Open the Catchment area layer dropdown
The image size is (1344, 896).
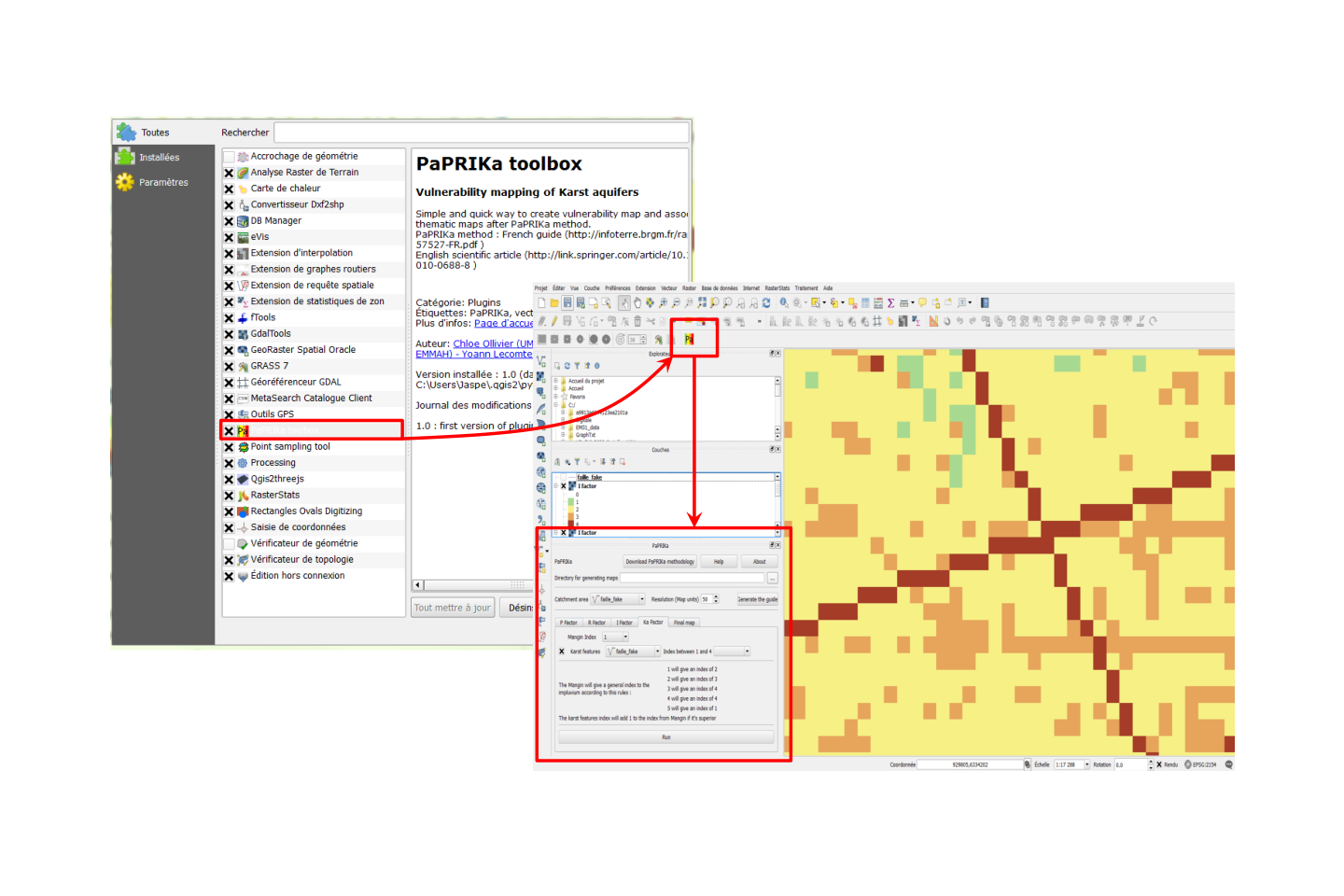[x=618, y=599]
